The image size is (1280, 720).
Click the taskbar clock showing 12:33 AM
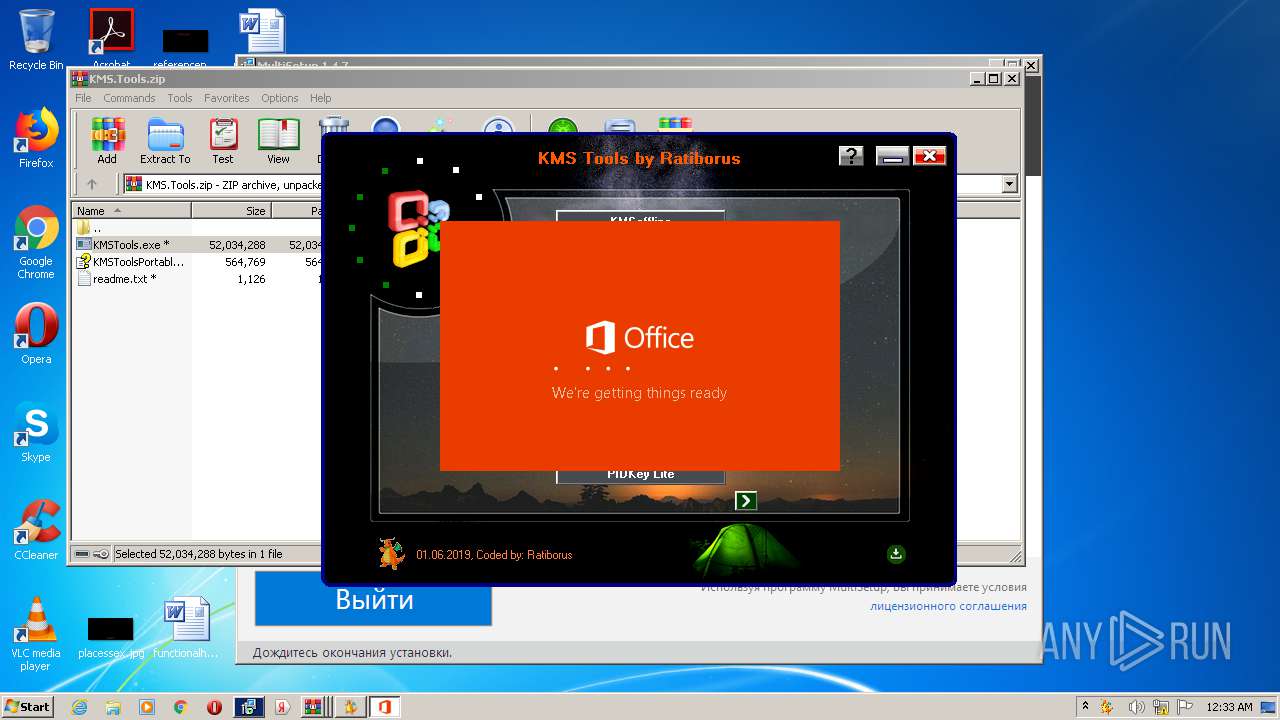pyautogui.click(x=1229, y=707)
